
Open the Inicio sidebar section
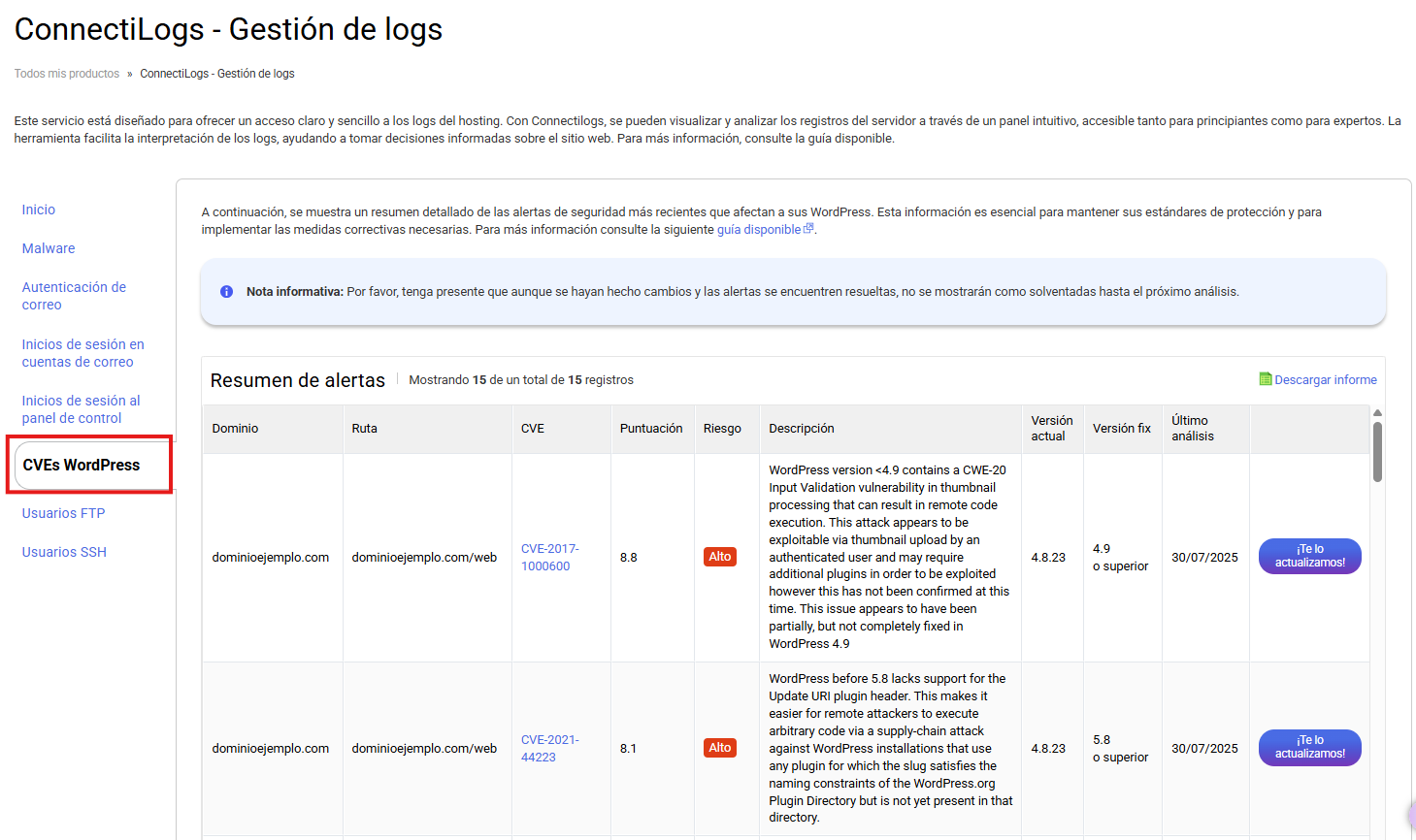coord(39,210)
